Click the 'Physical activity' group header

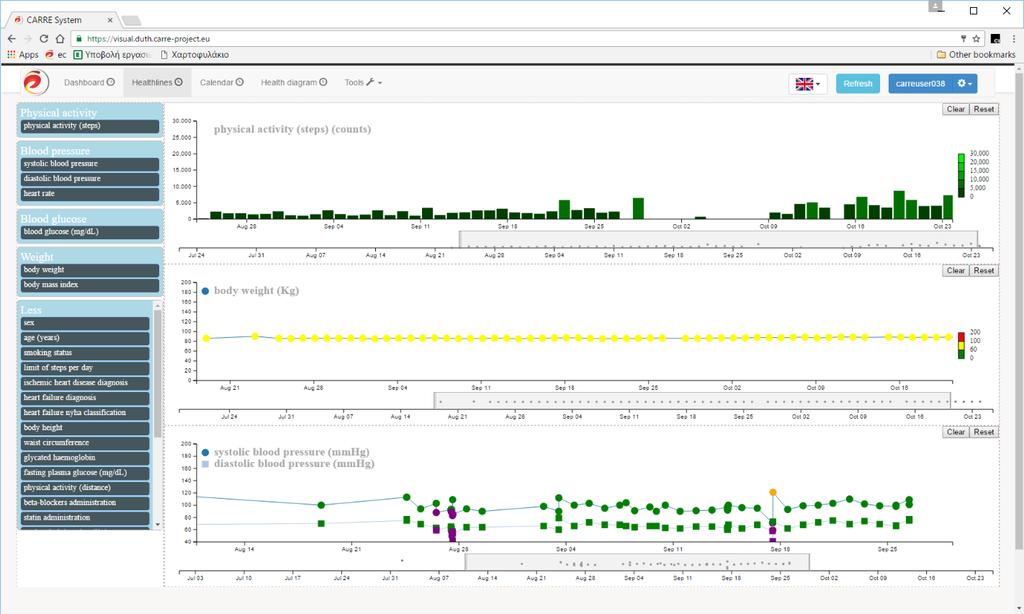pyautogui.click(x=58, y=112)
